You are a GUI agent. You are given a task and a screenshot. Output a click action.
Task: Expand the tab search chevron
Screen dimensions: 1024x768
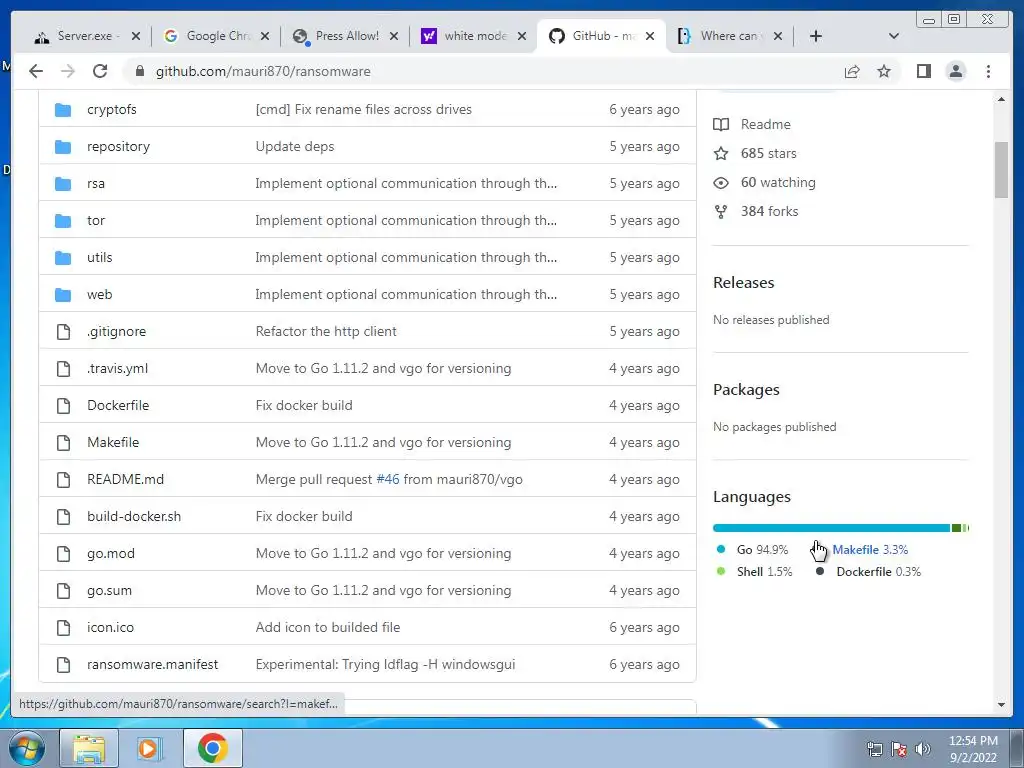893,36
